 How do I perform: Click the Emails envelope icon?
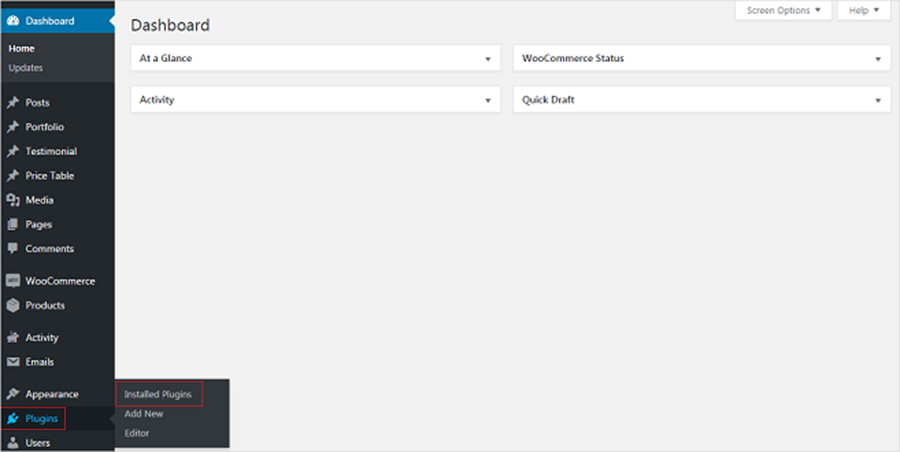pos(13,362)
